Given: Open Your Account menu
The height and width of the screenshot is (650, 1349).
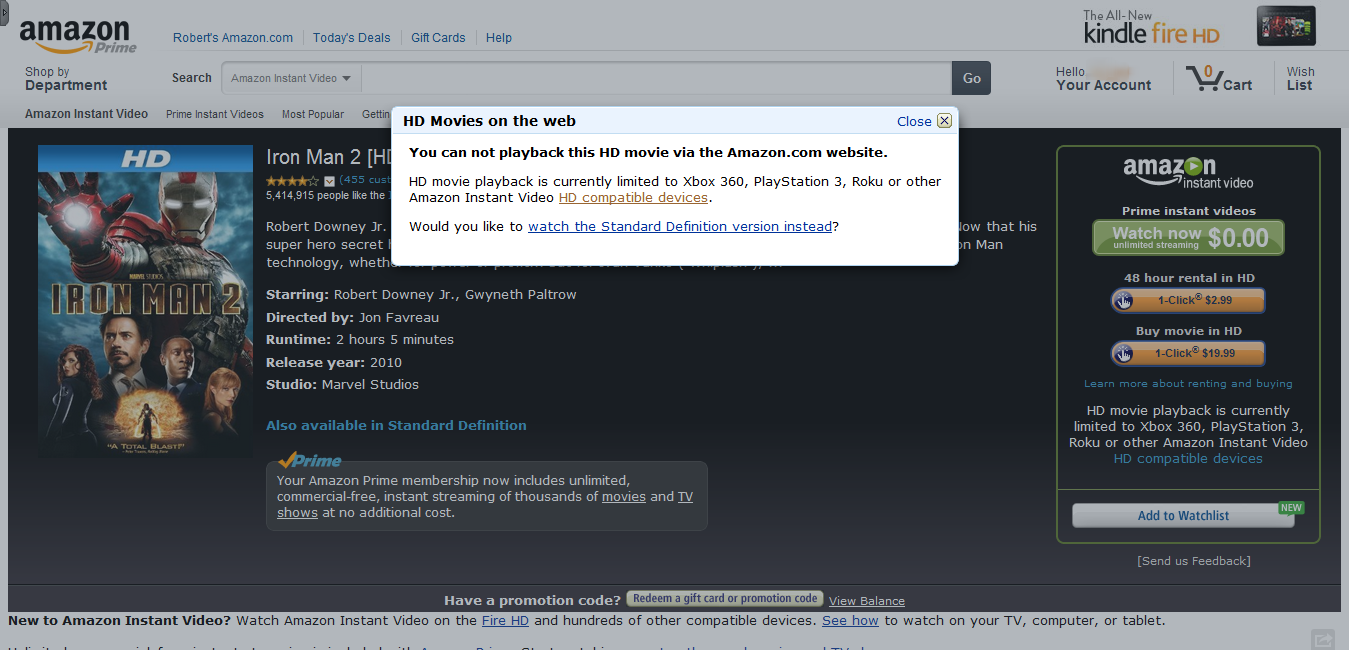Looking at the screenshot, I should (1103, 79).
